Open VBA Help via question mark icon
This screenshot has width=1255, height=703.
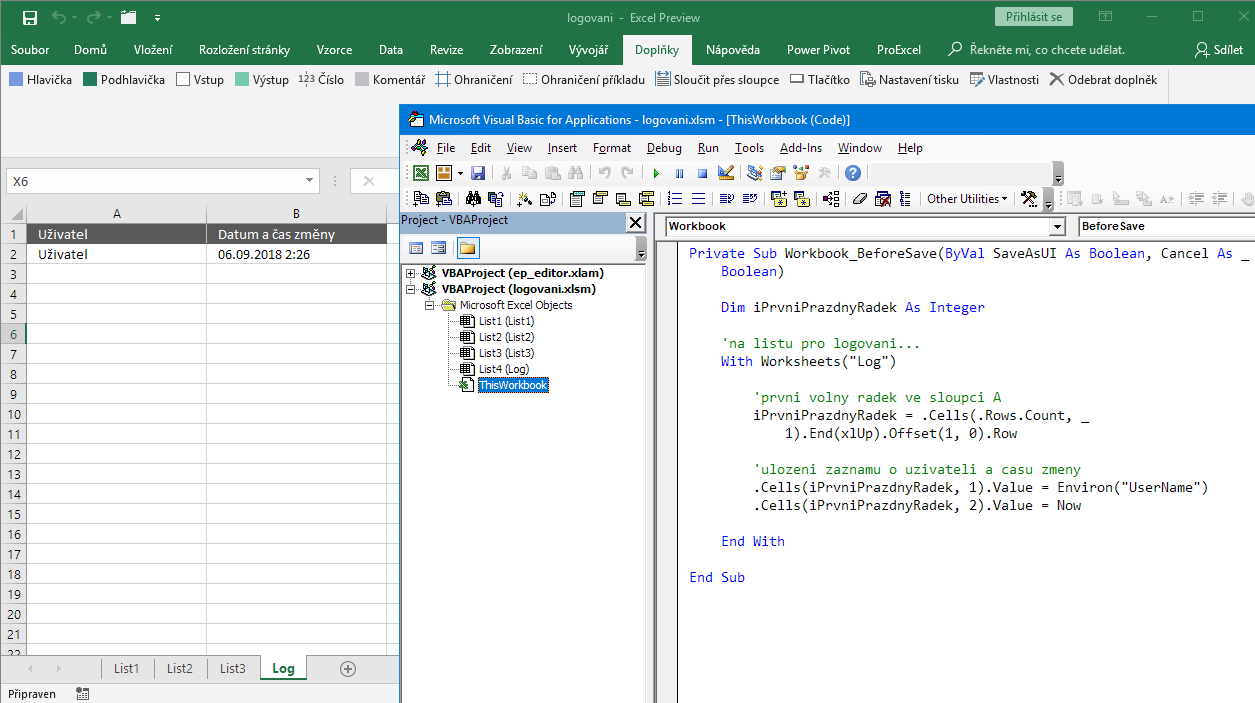pos(852,173)
